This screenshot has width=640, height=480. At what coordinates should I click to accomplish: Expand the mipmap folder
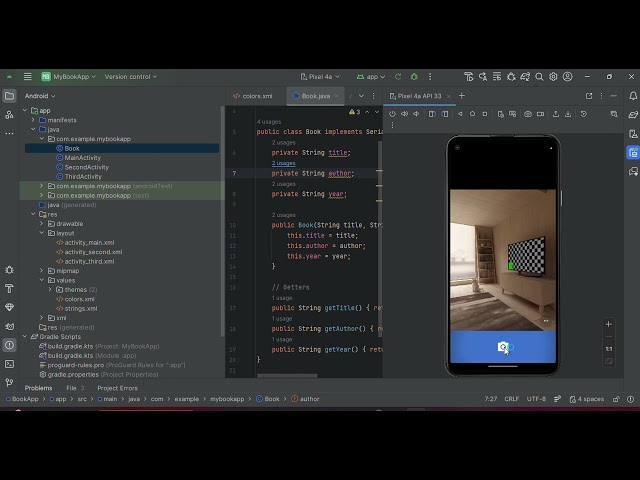point(42,271)
